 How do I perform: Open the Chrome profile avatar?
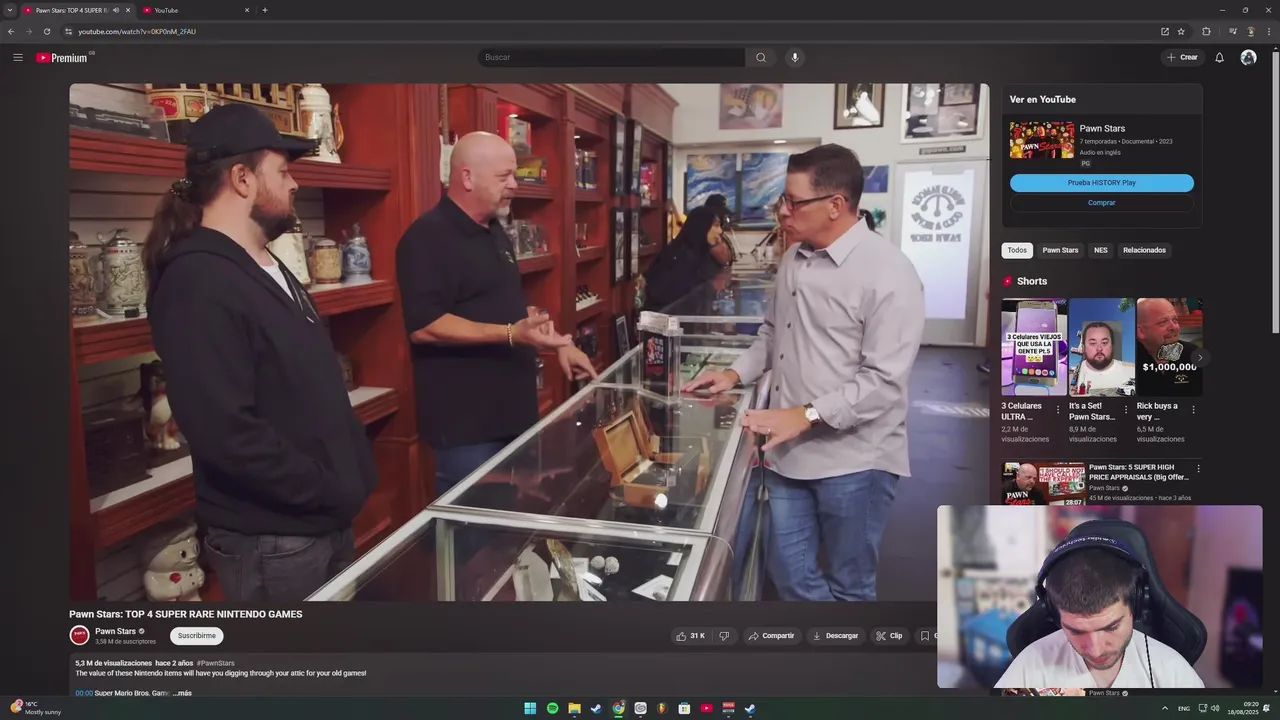pyautogui.click(x=1250, y=31)
